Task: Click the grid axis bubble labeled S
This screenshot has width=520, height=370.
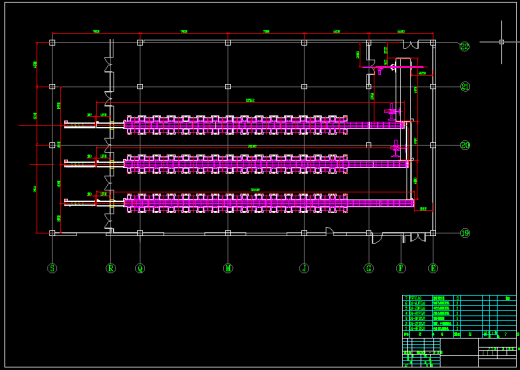Action: pyautogui.click(x=52, y=268)
